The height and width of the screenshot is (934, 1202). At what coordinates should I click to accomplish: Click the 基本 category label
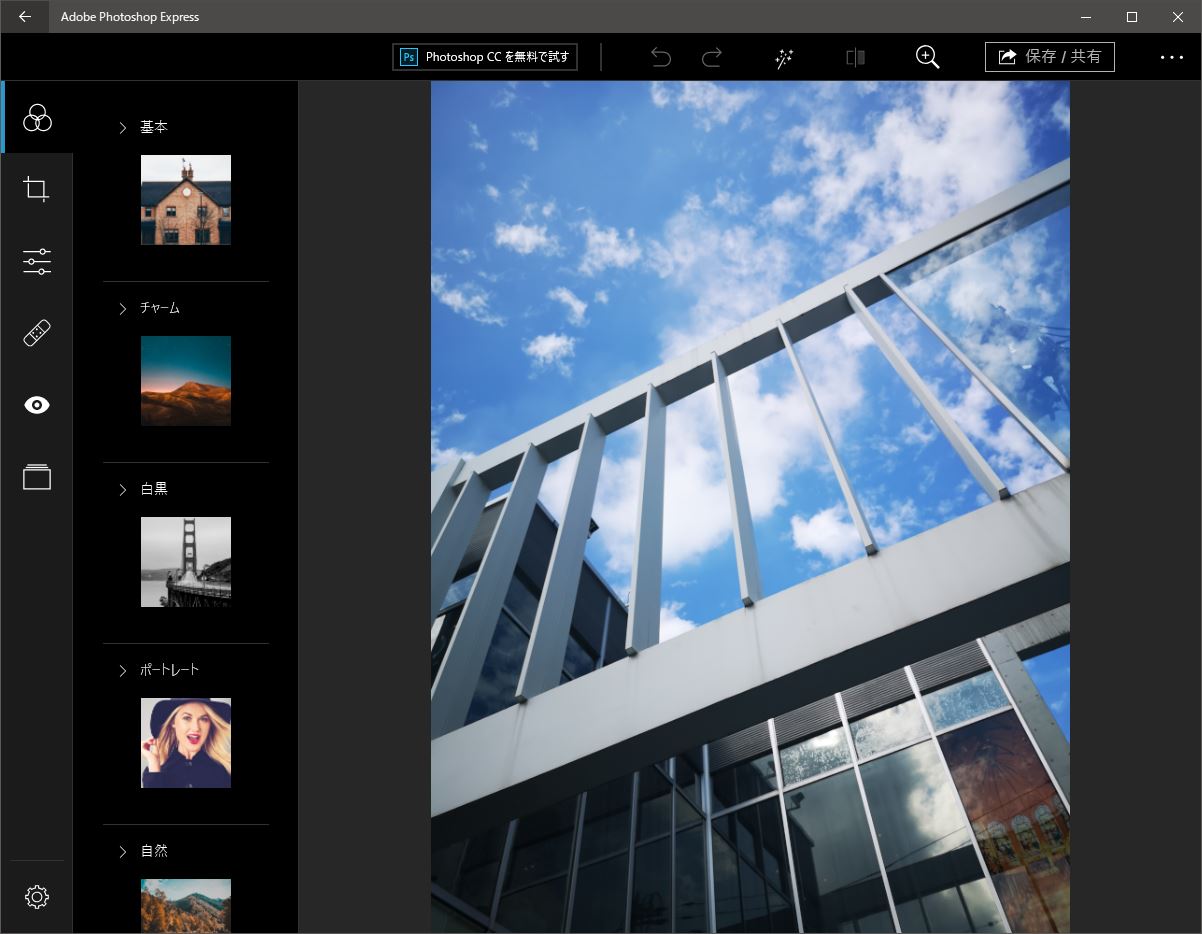coord(154,127)
